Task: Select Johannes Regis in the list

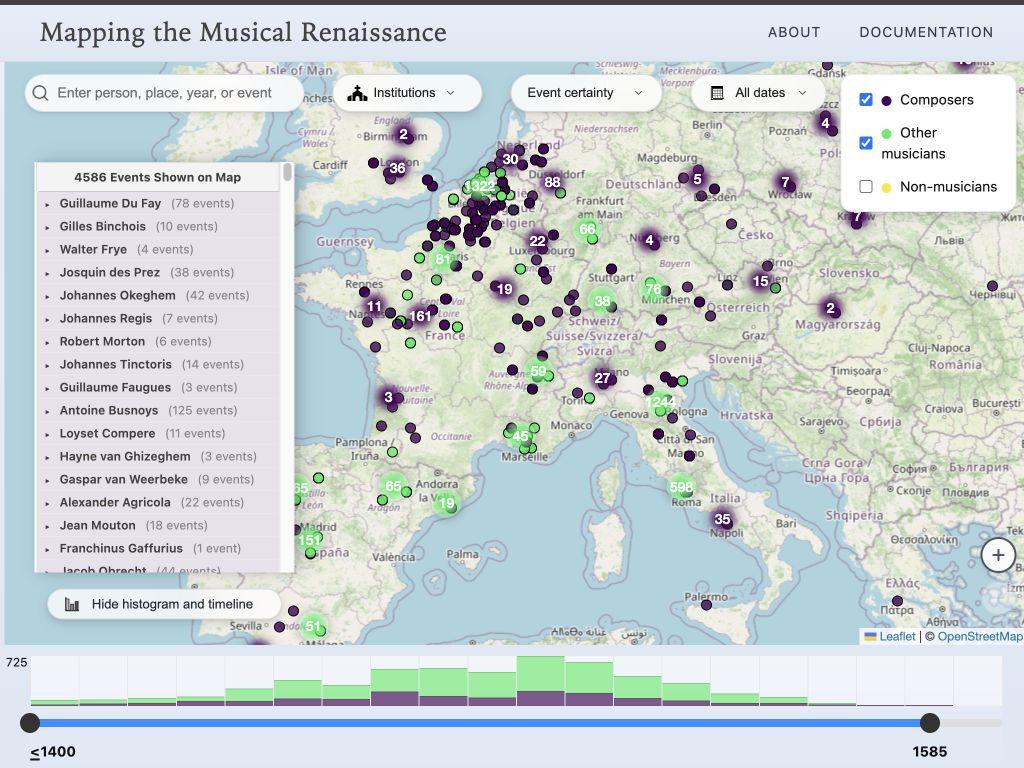Action: 106,318
